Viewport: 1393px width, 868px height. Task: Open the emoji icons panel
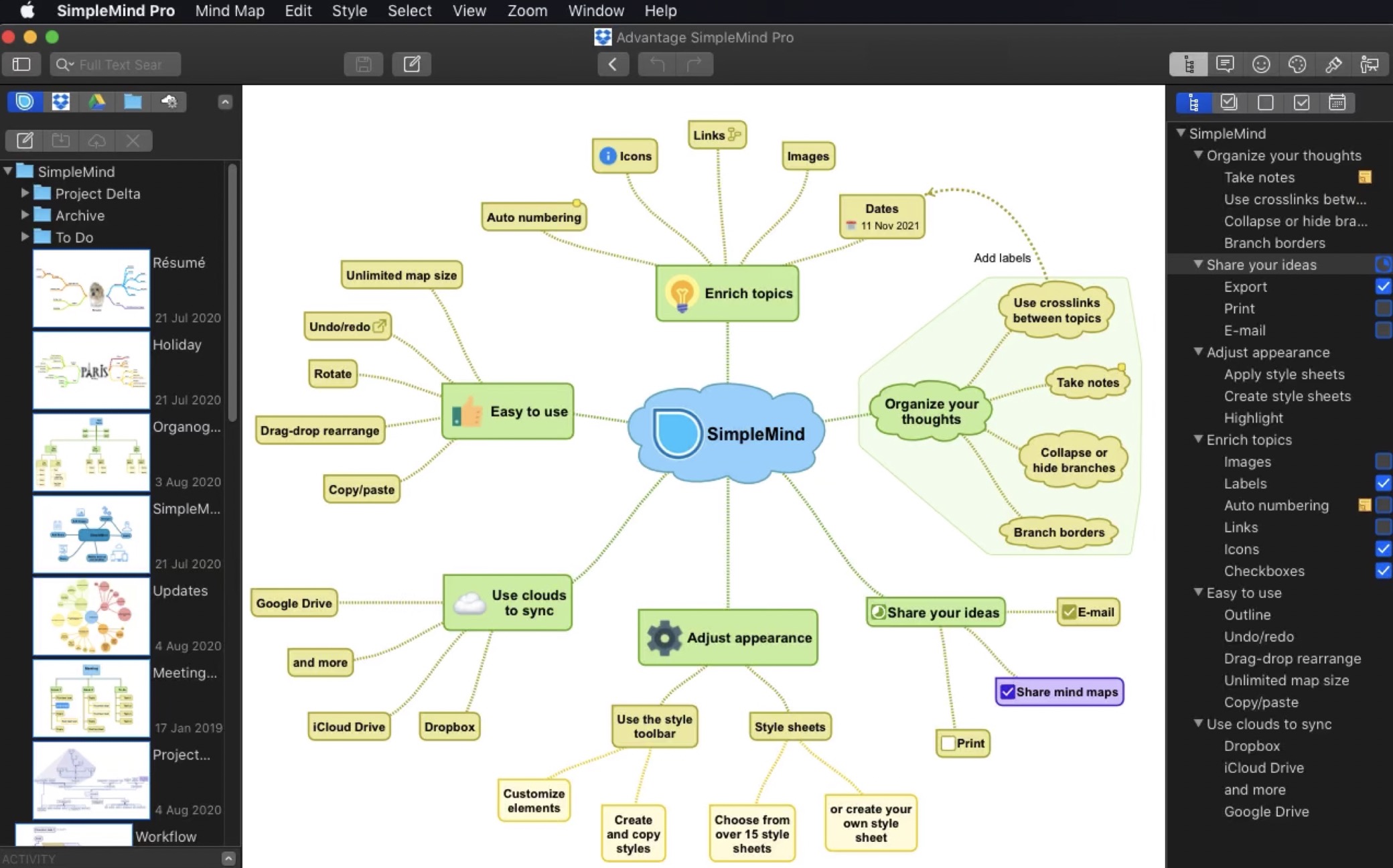pos(1261,64)
